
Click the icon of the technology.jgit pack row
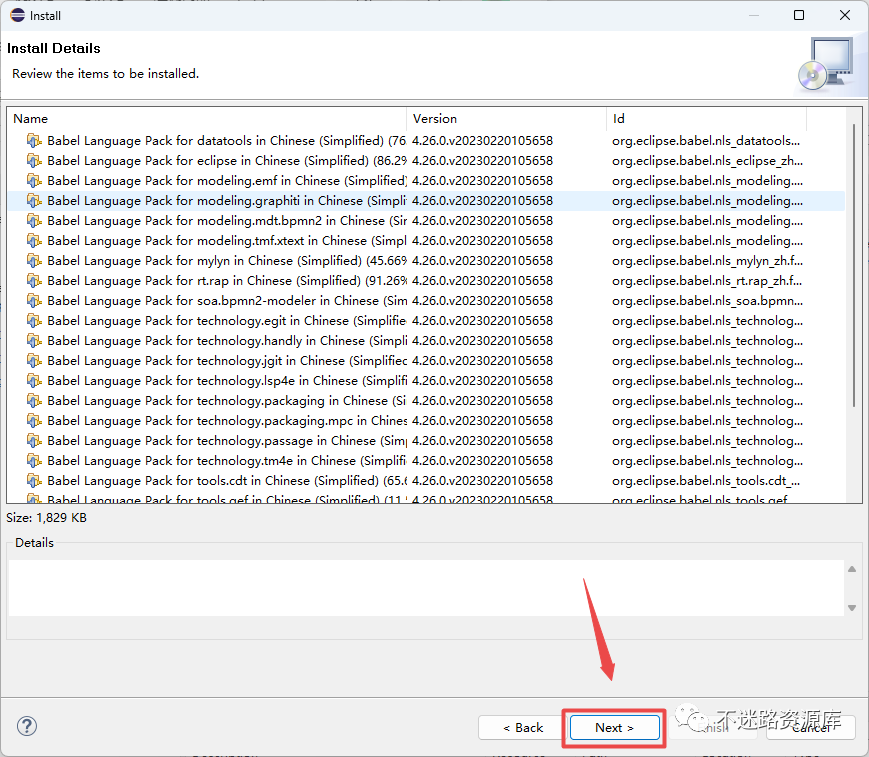click(34, 360)
